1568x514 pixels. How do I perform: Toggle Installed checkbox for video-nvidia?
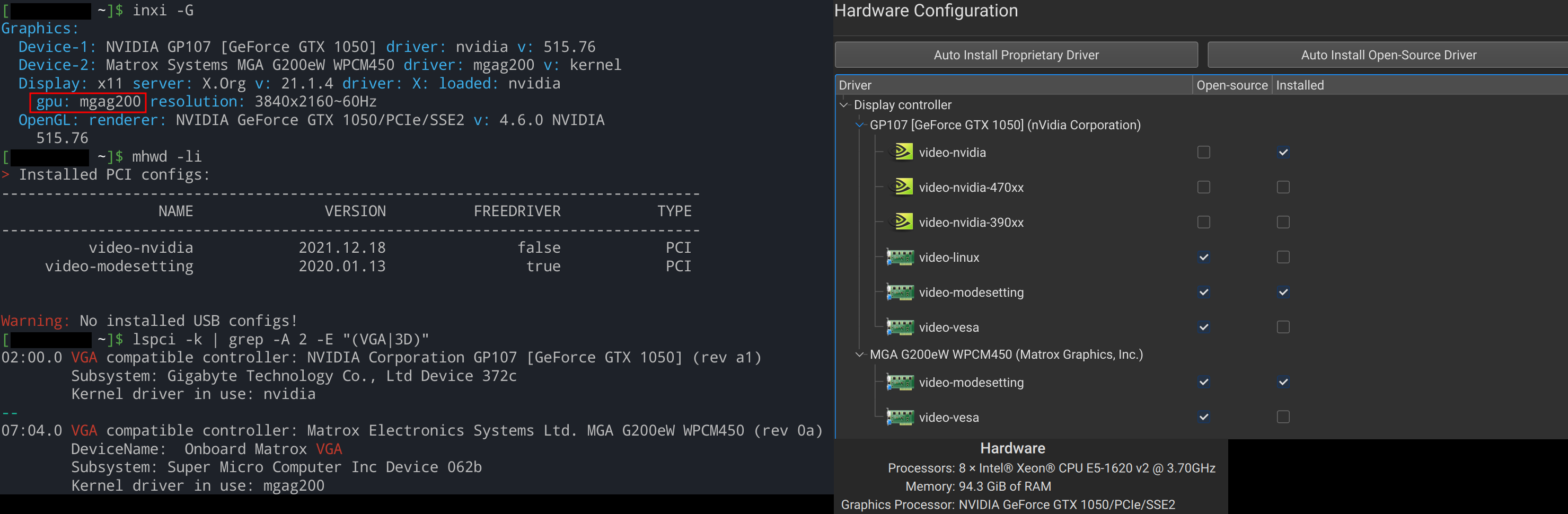(x=1282, y=152)
